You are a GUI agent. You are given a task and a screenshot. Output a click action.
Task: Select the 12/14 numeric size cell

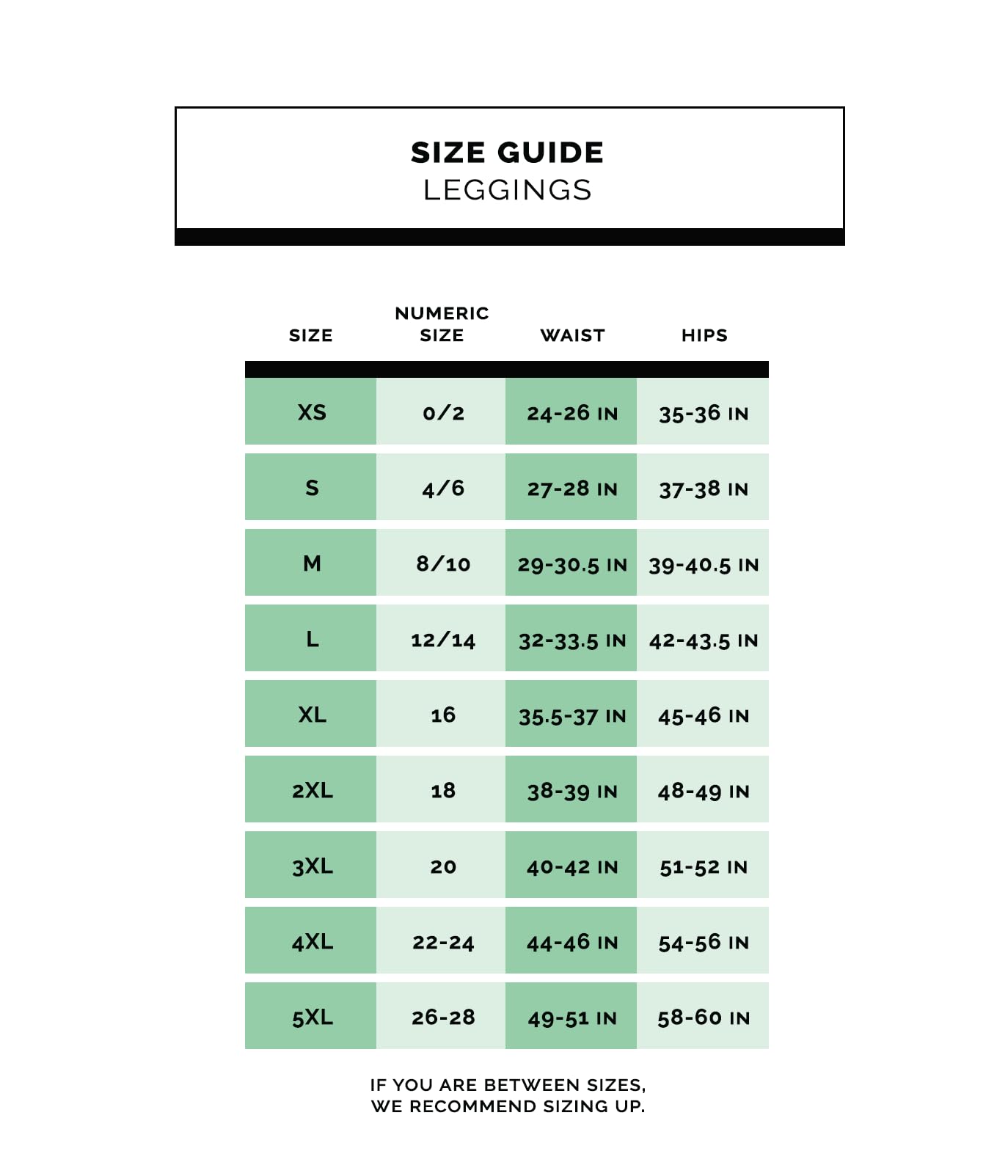coord(442,640)
